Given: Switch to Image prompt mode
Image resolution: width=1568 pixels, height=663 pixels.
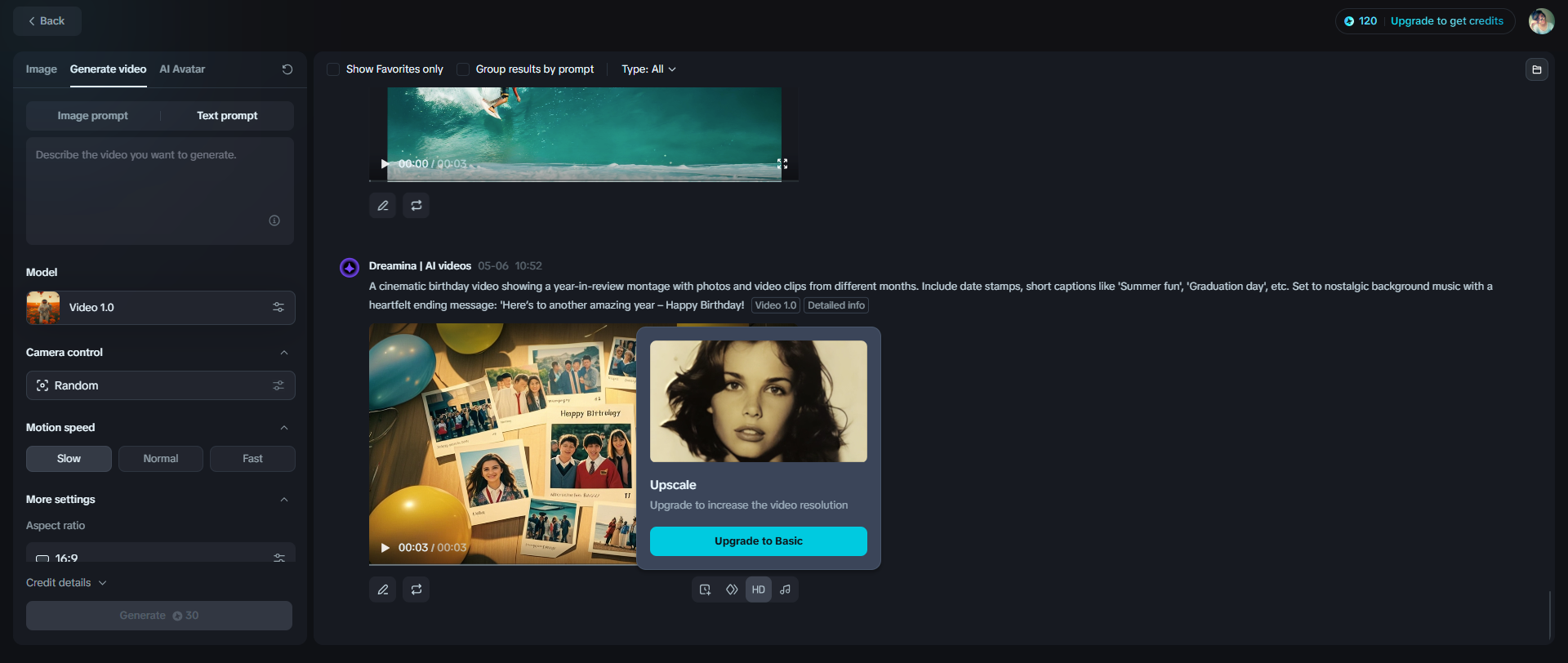Looking at the screenshot, I should 93,116.
